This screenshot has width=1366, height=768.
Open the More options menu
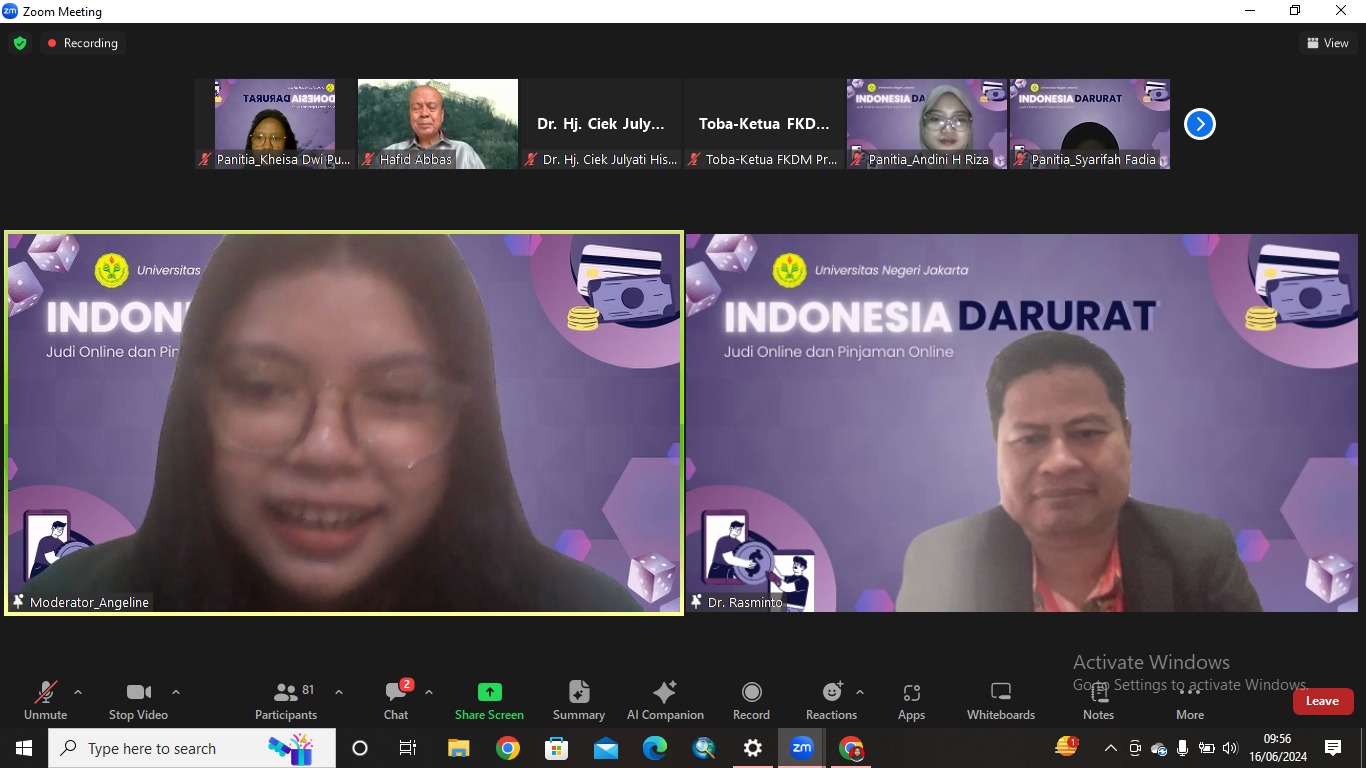[1190, 700]
